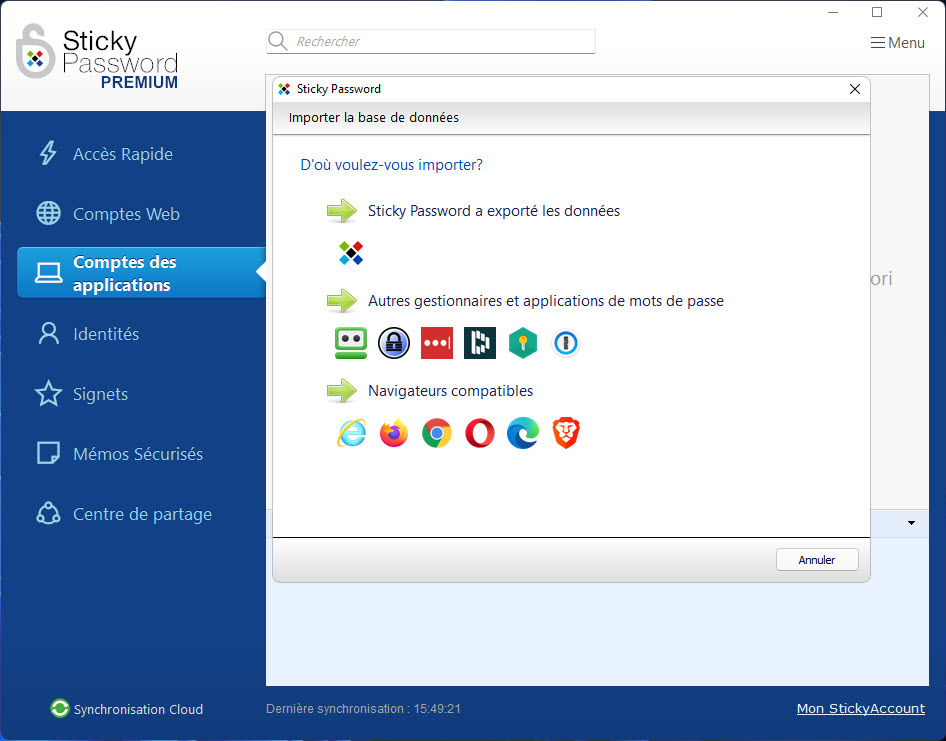Choose the Sticky Password exported data icon

click(x=351, y=253)
